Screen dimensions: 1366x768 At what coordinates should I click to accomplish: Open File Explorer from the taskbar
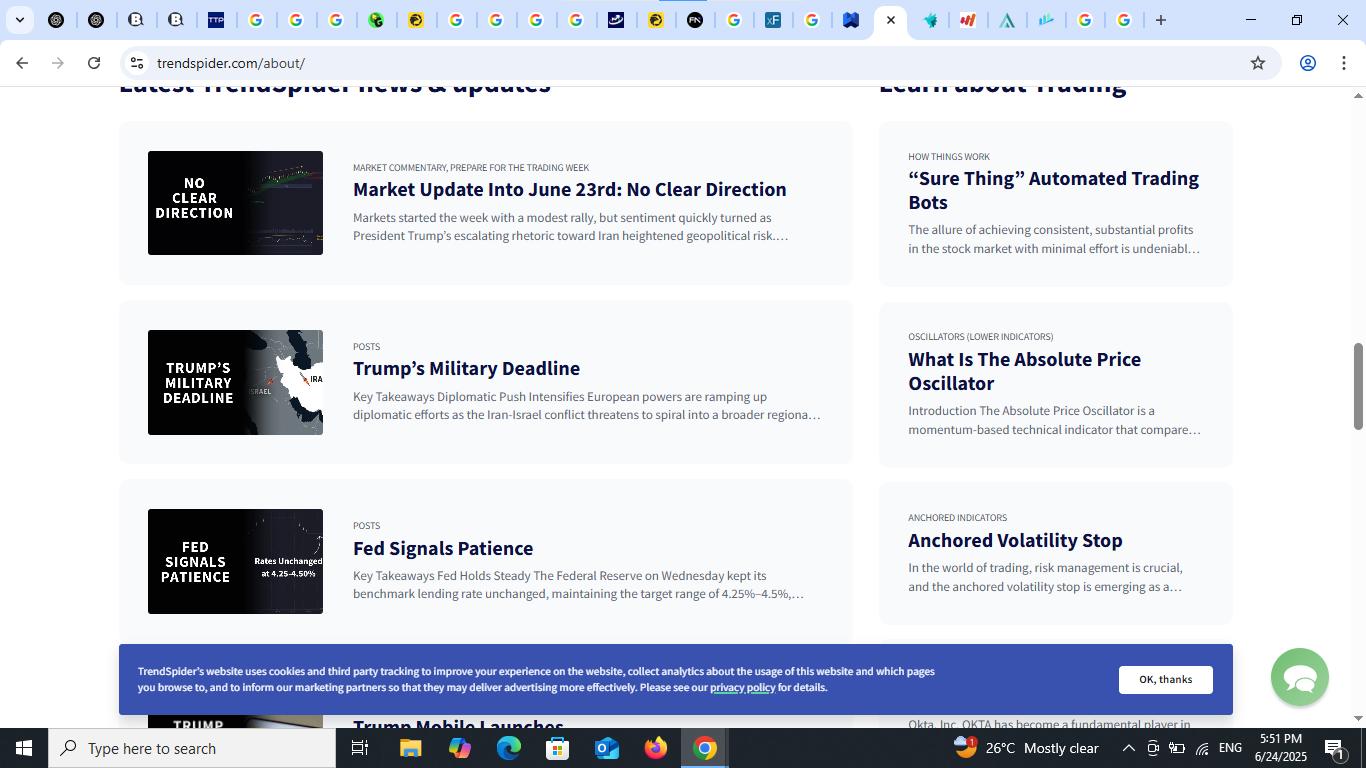[411, 748]
